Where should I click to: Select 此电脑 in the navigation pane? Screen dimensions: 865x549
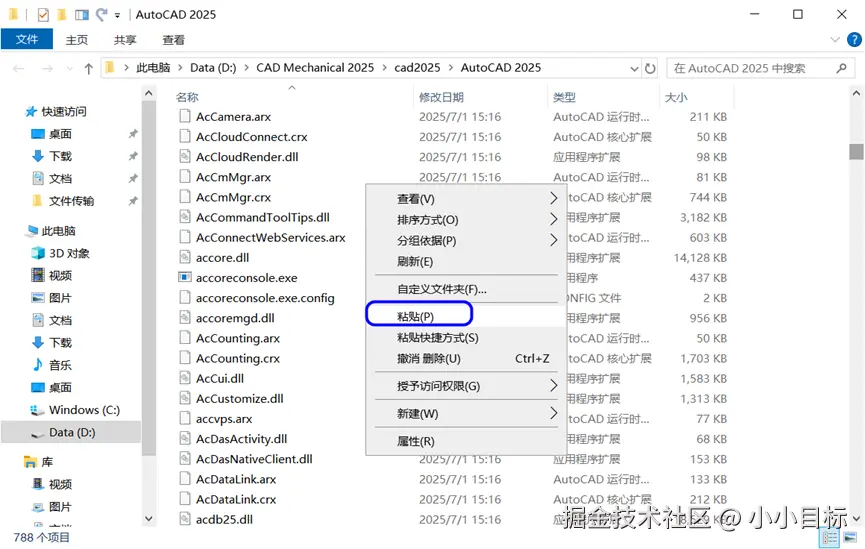point(58,231)
